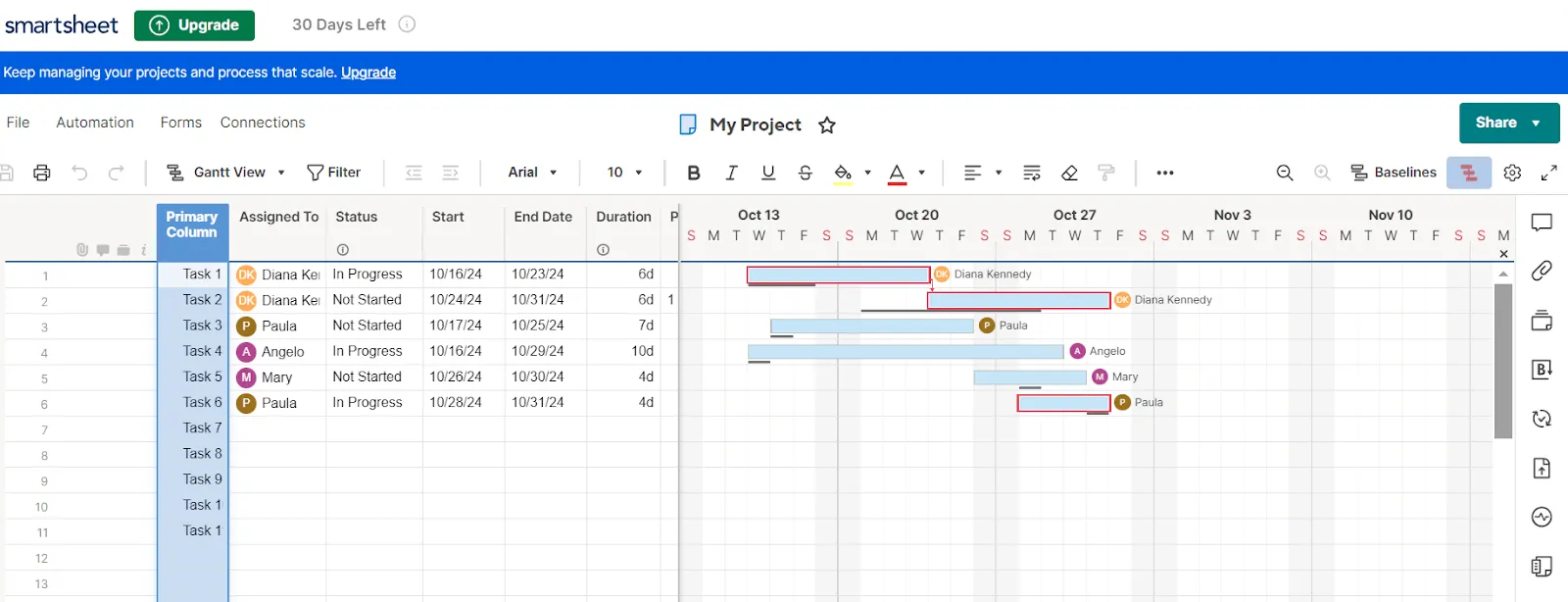The image size is (1568, 602).
Task: Toggle Strikethrough formatting
Action: [806, 173]
